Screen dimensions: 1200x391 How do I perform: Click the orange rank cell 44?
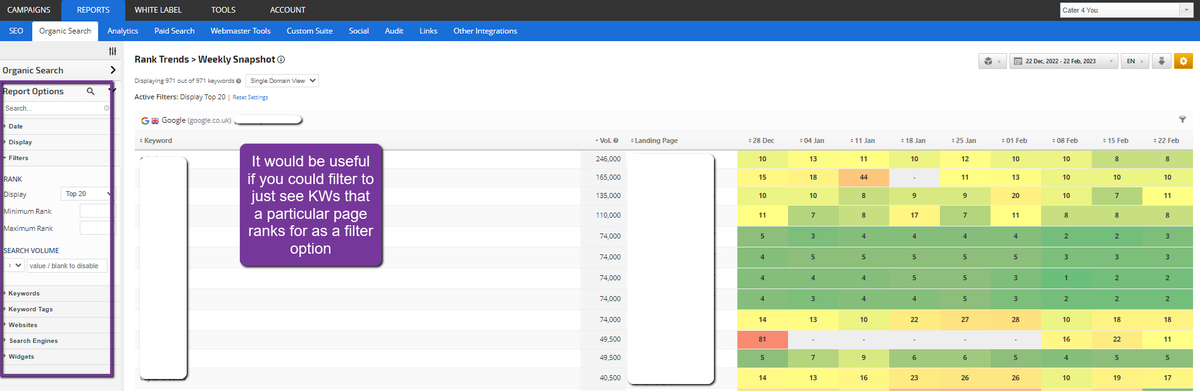pos(864,177)
